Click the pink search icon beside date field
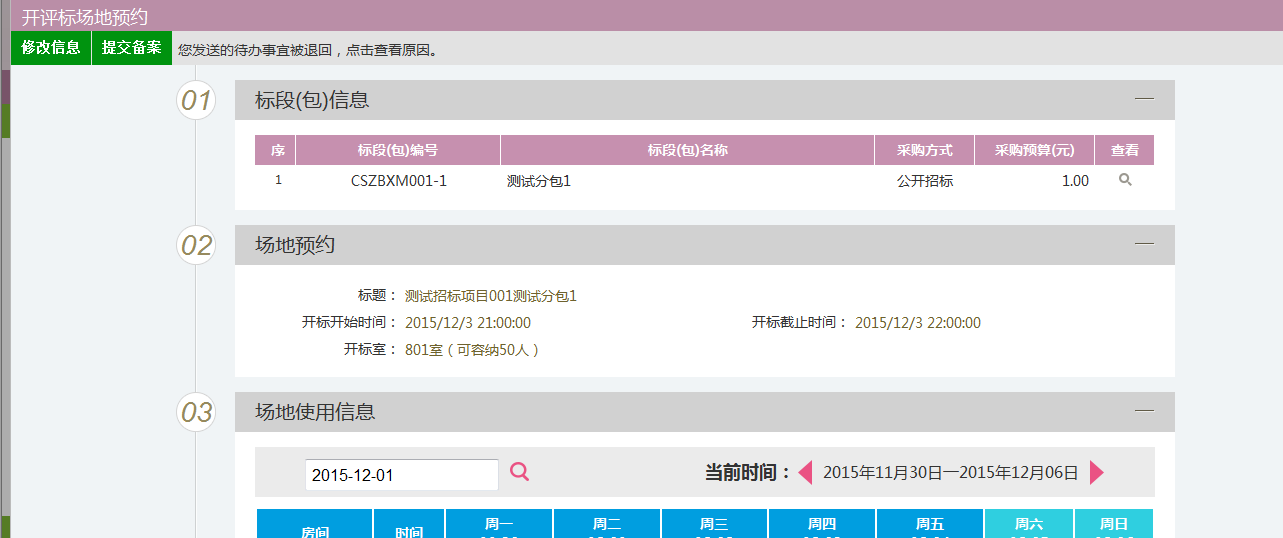The height and width of the screenshot is (538, 1283). tap(519, 472)
